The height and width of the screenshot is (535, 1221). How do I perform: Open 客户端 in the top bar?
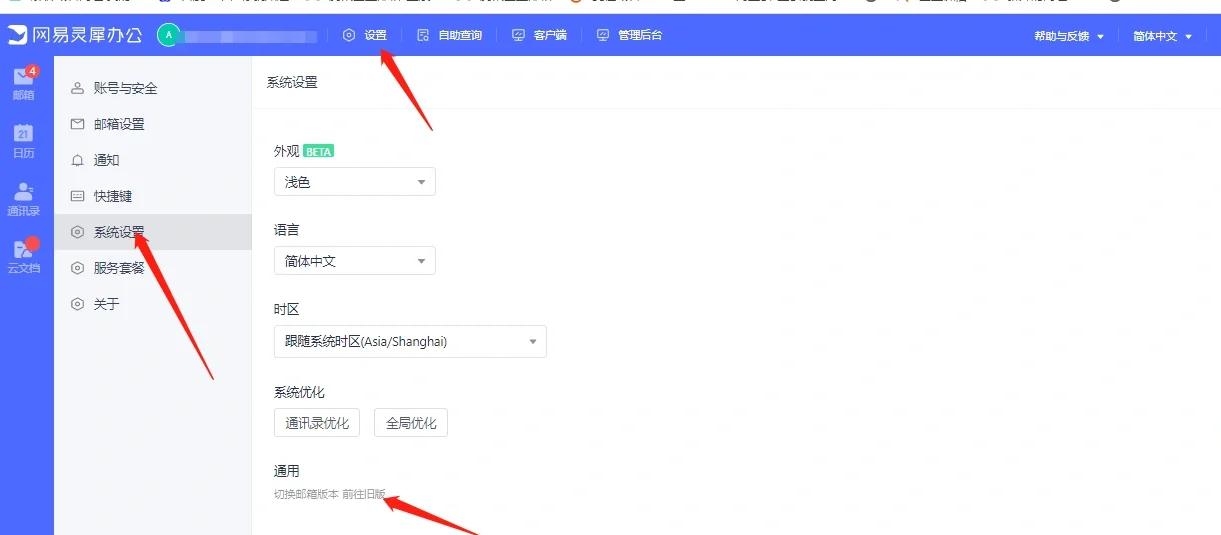pyautogui.click(x=539, y=35)
